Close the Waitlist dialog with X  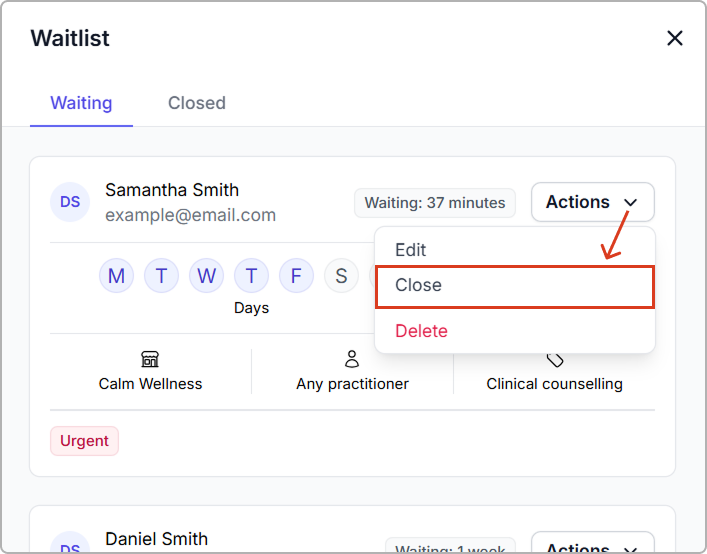click(675, 38)
